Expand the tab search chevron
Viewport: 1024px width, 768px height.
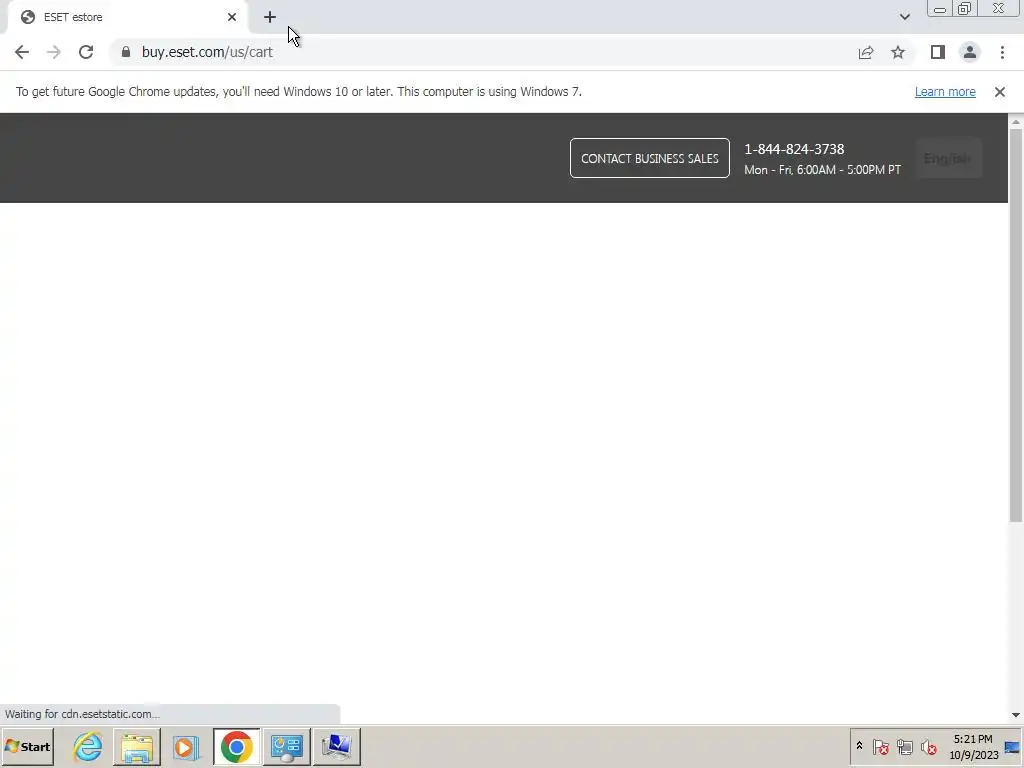tap(904, 17)
